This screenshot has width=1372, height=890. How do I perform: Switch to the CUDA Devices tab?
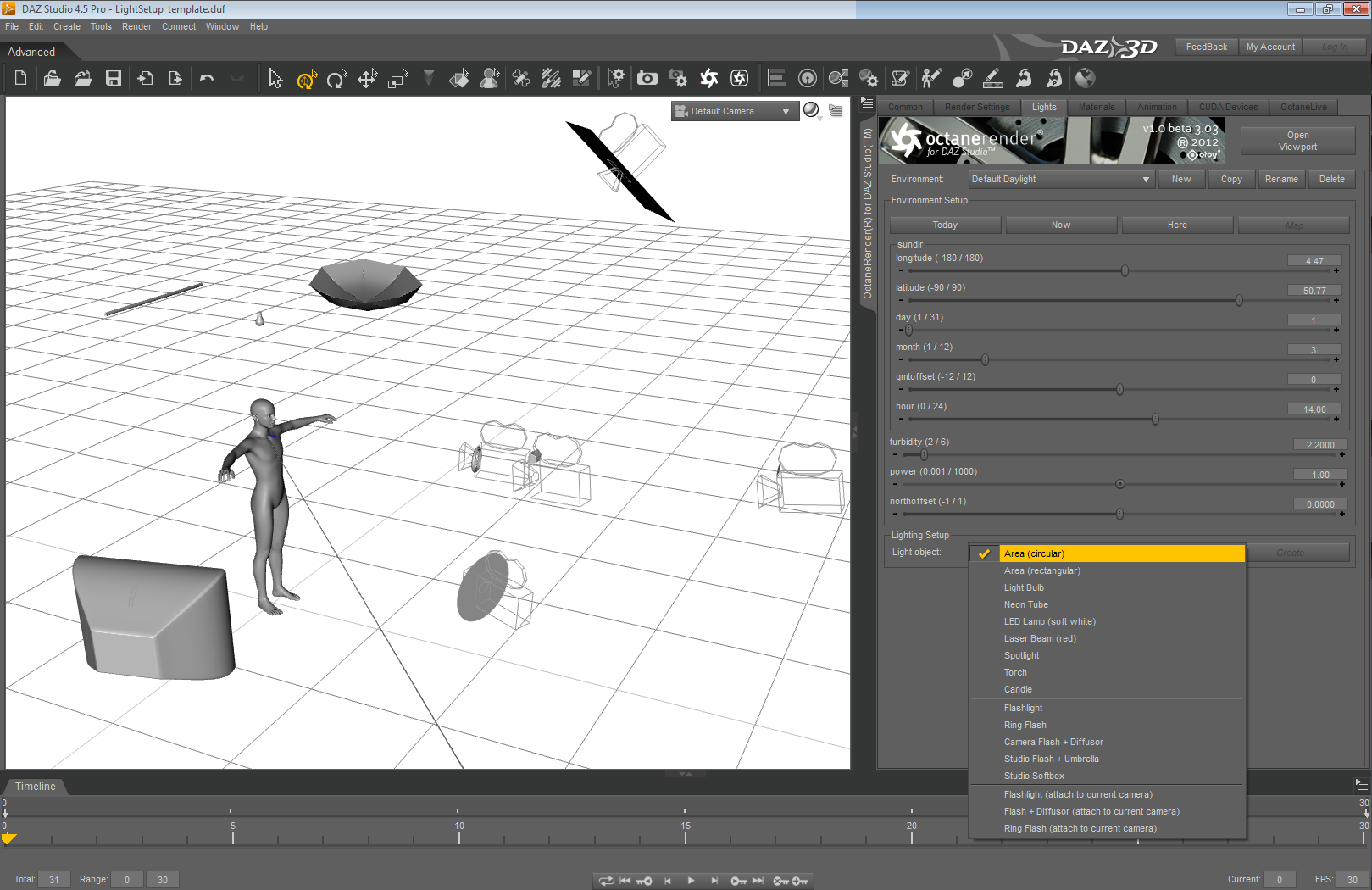pyautogui.click(x=1228, y=107)
